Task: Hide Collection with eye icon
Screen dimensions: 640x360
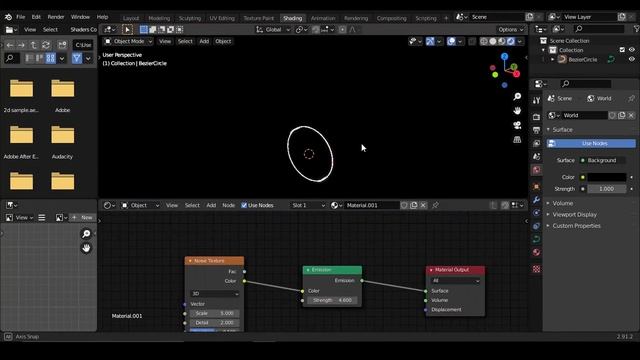Action: point(632,50)
